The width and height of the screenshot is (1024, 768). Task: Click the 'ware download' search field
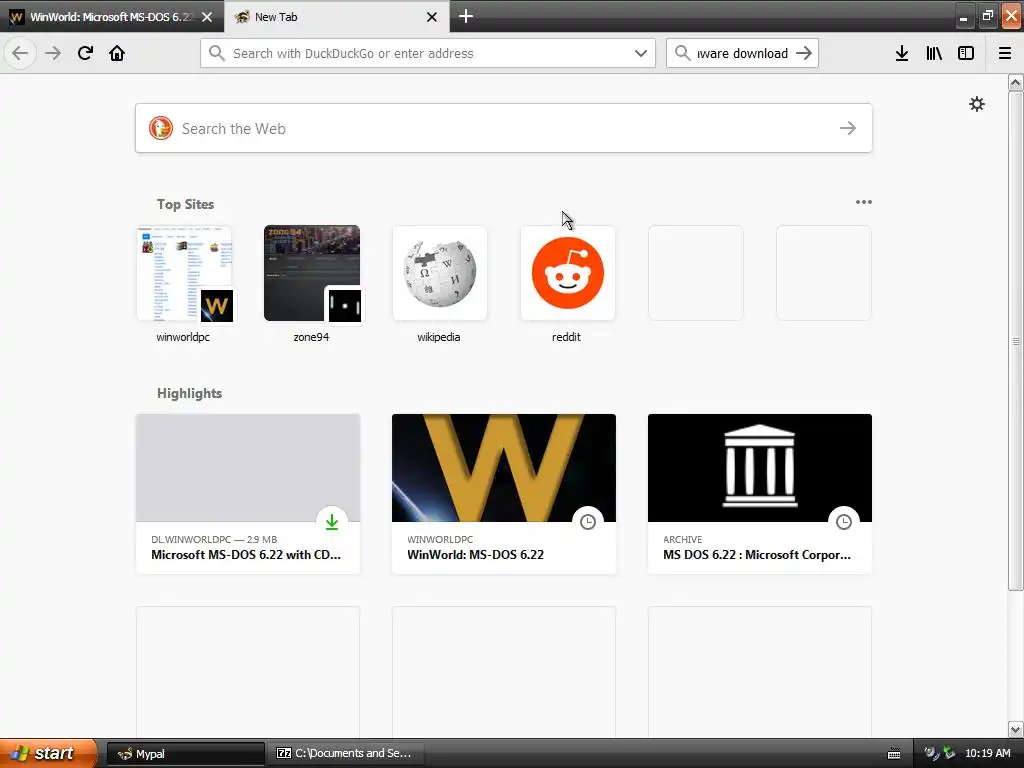click(x=742, y=53)
